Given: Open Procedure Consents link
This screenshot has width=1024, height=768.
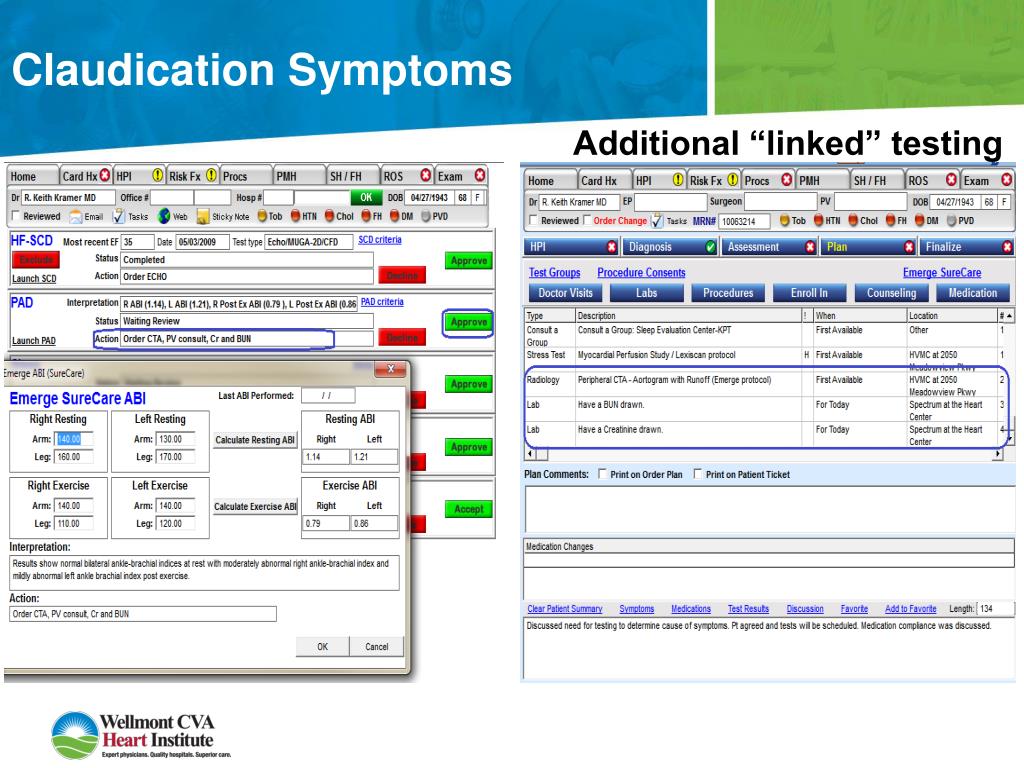Looking at the screenshot, I should pos(641,272).
